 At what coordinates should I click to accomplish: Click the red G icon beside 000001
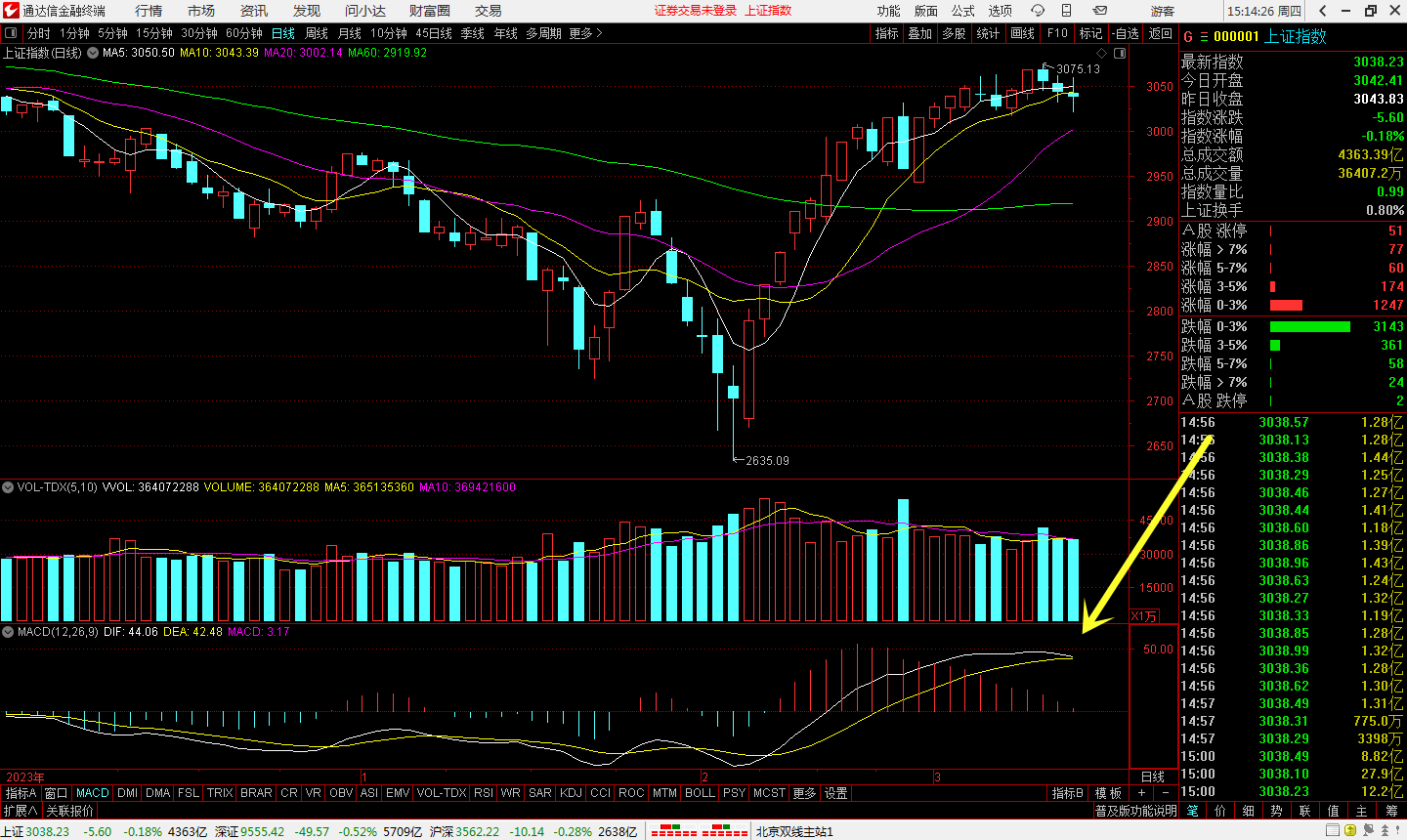pyautogui.click(x=1188, y=36)
